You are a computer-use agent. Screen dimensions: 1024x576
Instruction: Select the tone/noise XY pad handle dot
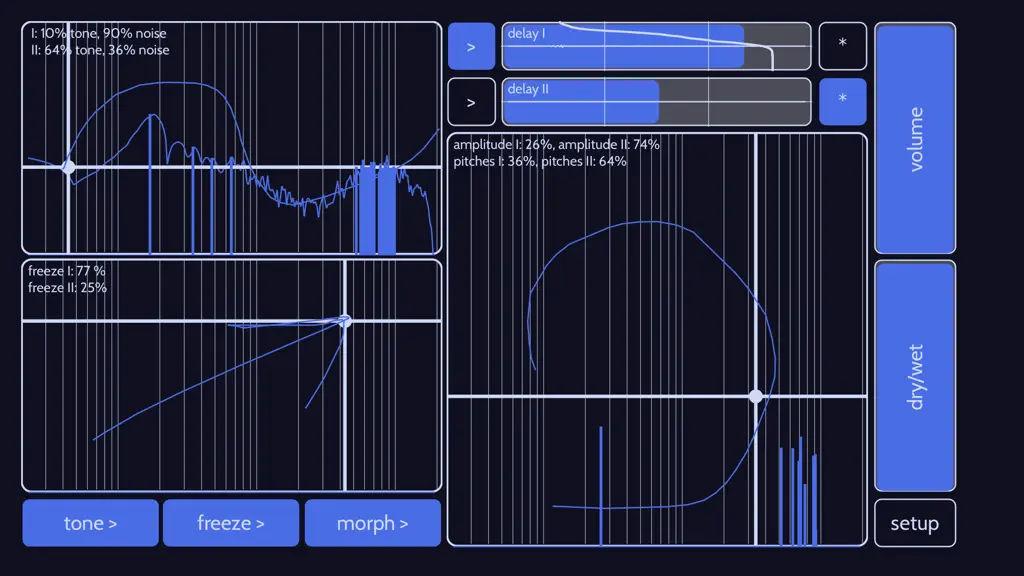pos(68,167)
